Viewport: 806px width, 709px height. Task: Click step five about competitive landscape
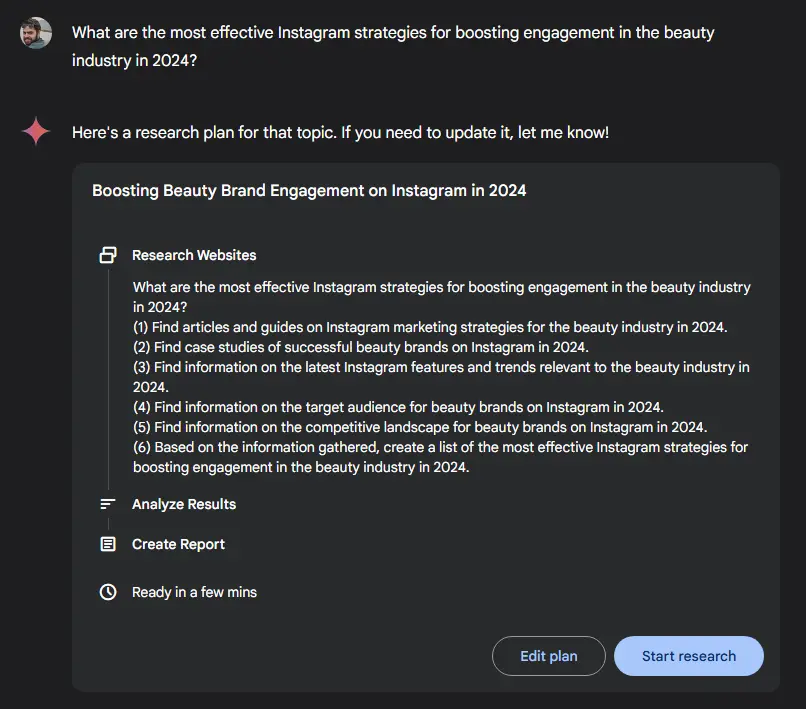420,427
